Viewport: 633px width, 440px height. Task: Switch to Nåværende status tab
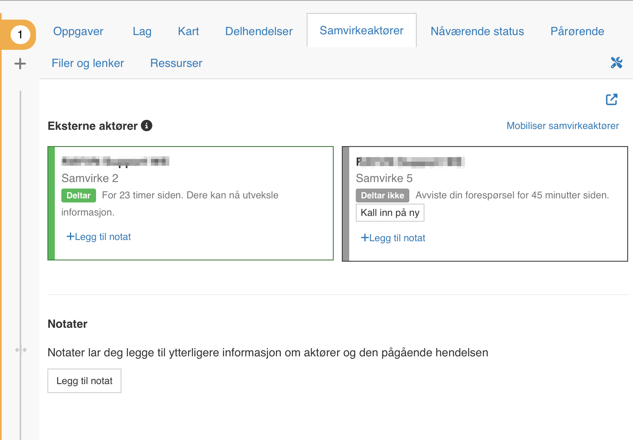(x=477, y=31)
